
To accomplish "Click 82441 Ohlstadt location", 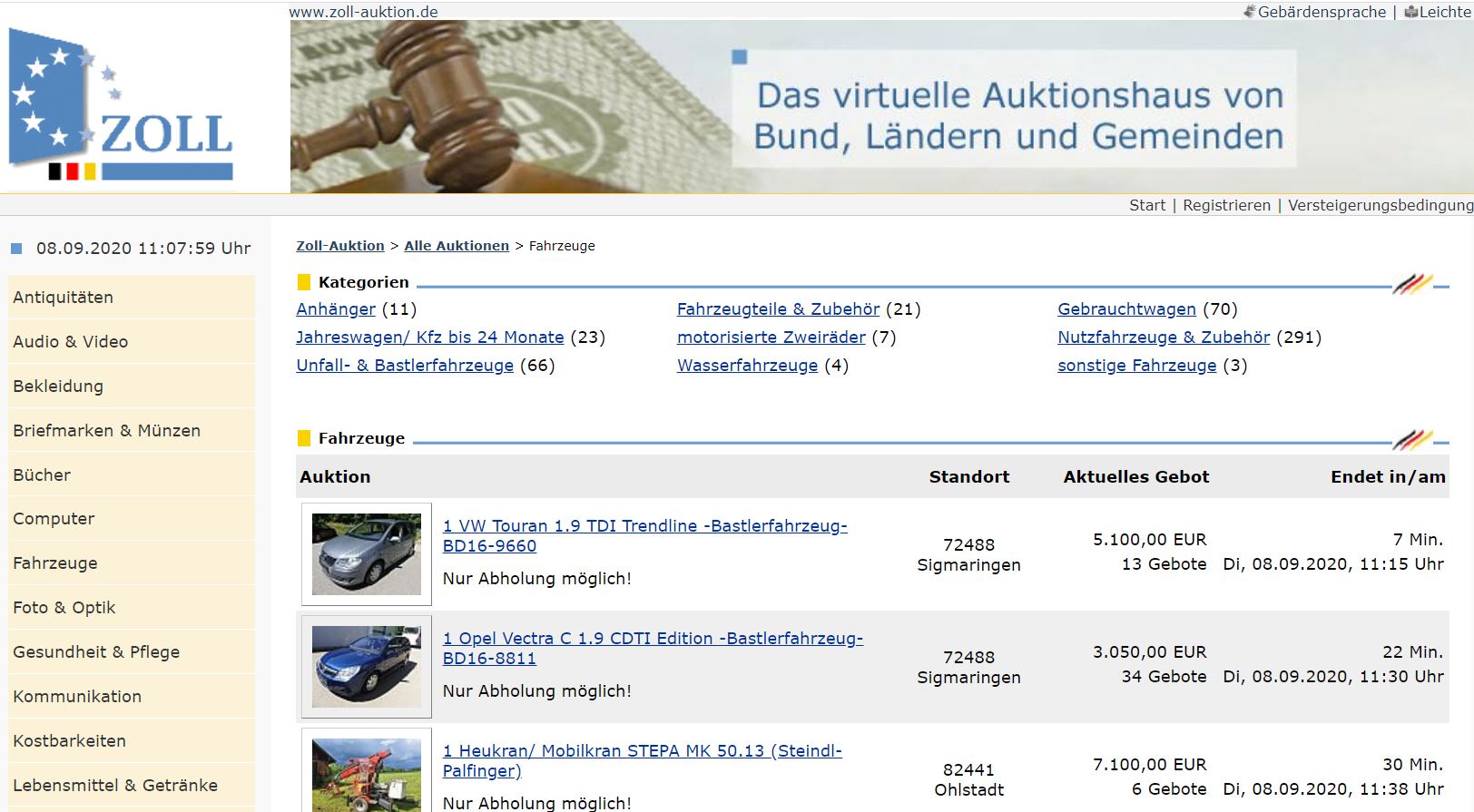I will [x=969, y=780].
